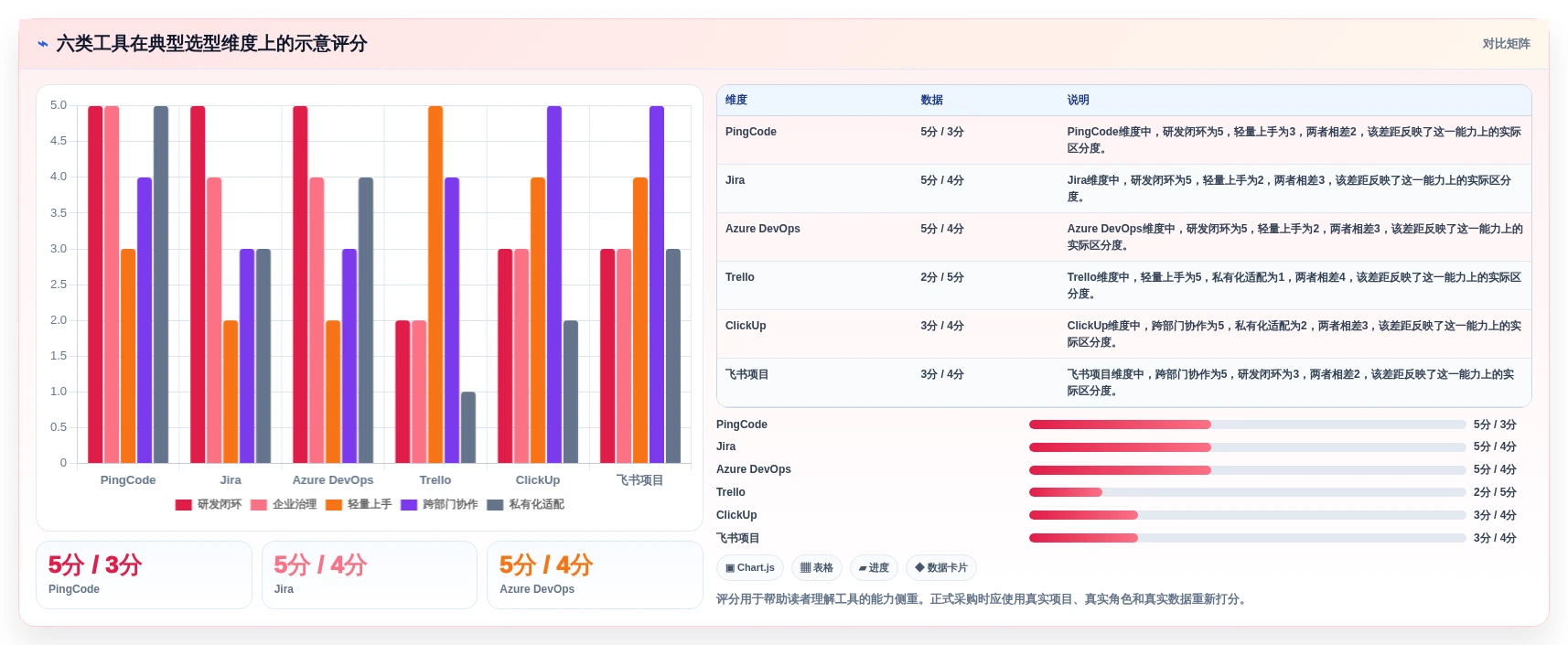The height and width of the screenshot is (645, 1568).
Task: Click the 飞书项目 chart axis label
Action: tap(640, 480)
